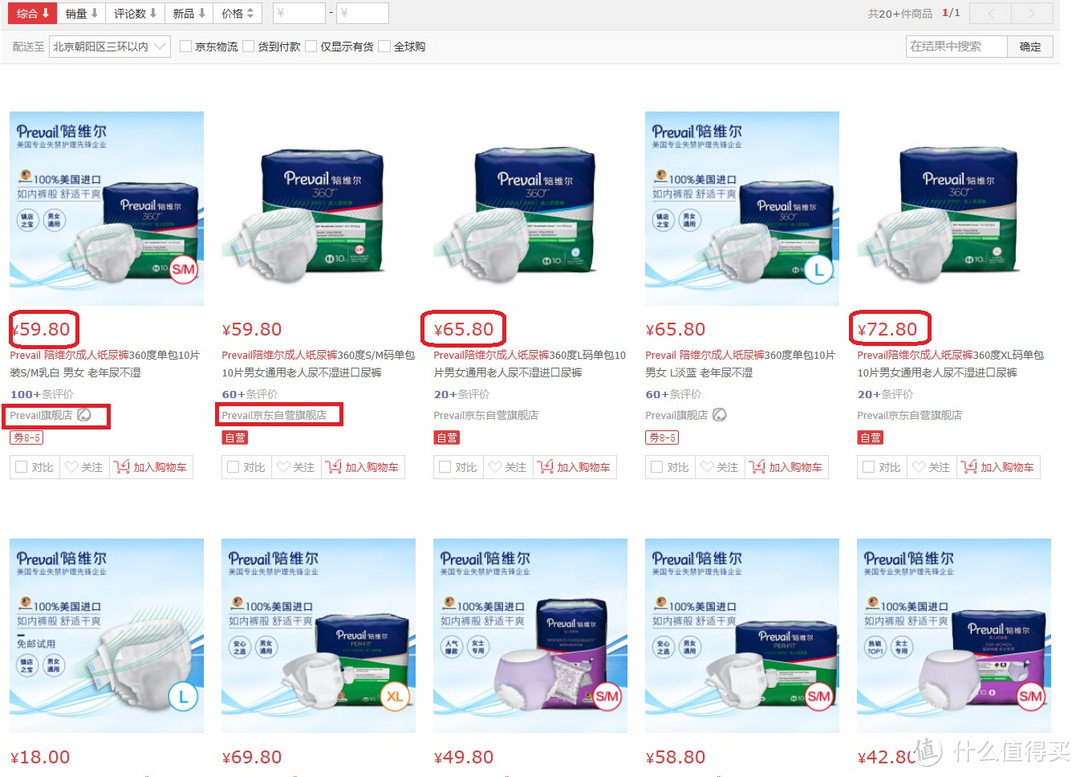The image size is (1080, 777).
Task: Add XL码单包 ¥72.80 product to cart
Action: [x=998, y=467]
